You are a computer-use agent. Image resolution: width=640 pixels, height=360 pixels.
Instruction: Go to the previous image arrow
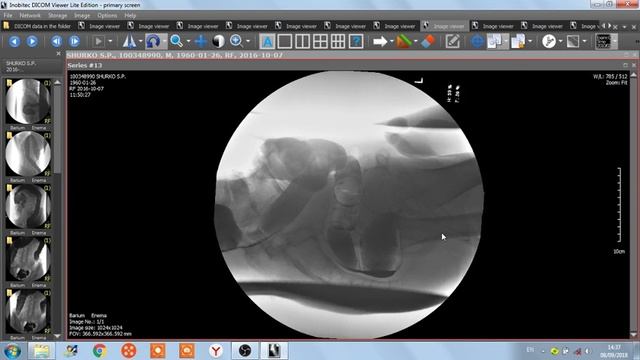tap(15, 41)
